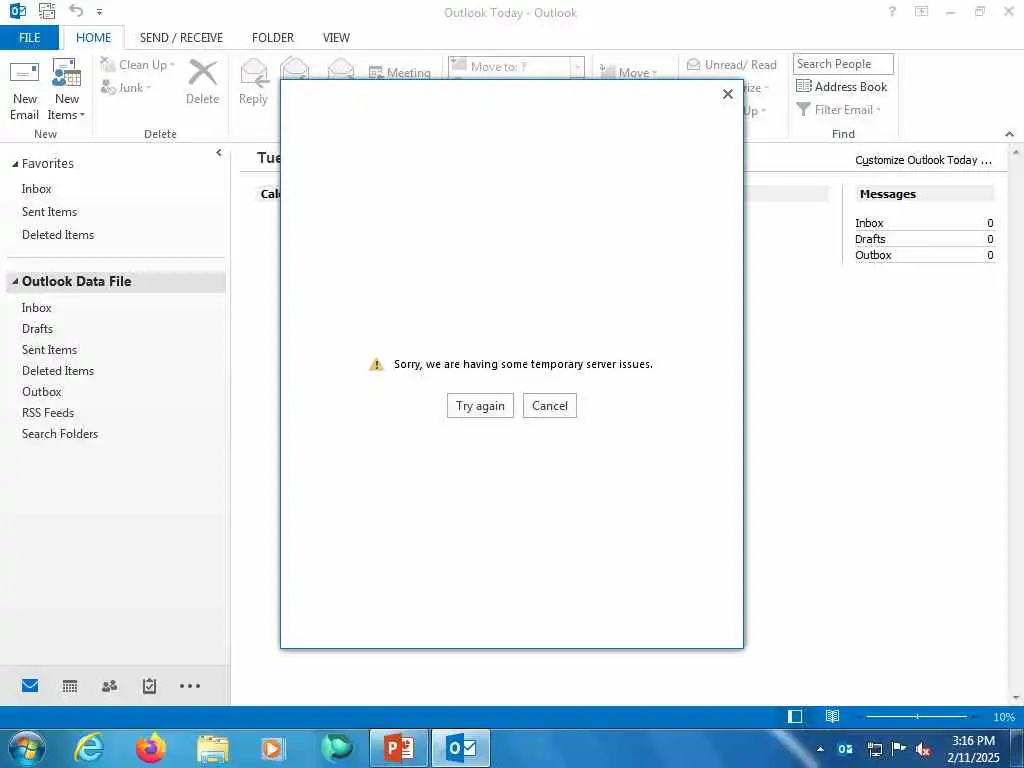The height and width of the screenshot is (768, 1024).
Task: Select the Outbox folder in the tree
Action: coord(42,392)
